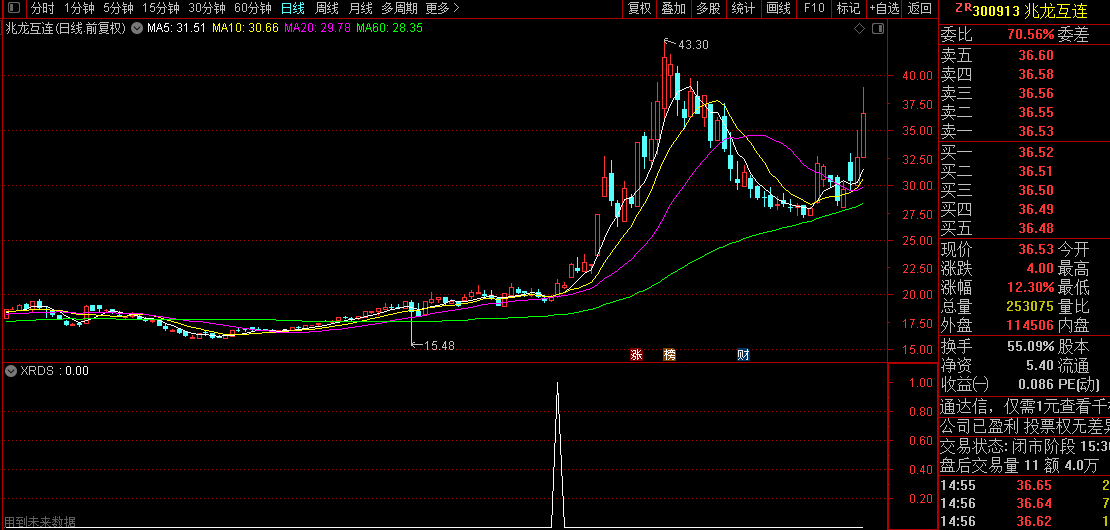The width and height of the screenshot is (1110, 530).
Task: Toggle the 叠加 overlay option
Action: point(674,8)
